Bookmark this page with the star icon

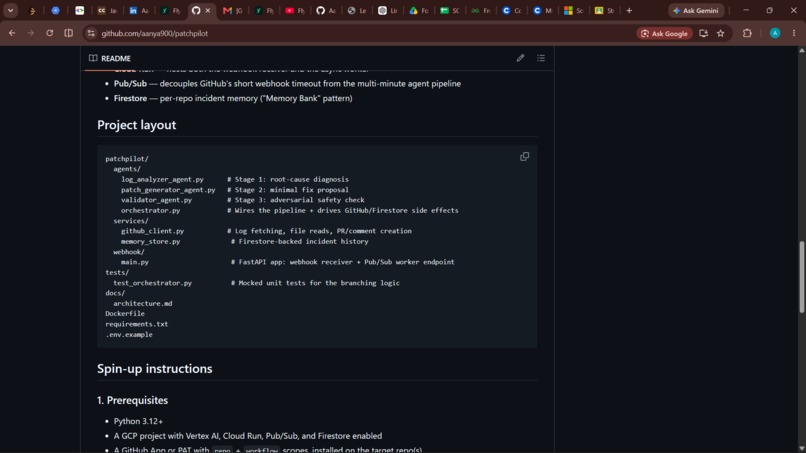coord(721,33)
